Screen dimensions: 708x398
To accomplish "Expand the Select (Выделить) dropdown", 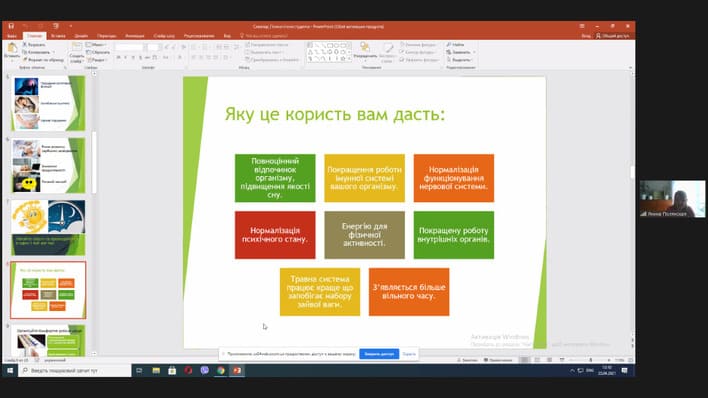I will [x=470, y=60].
